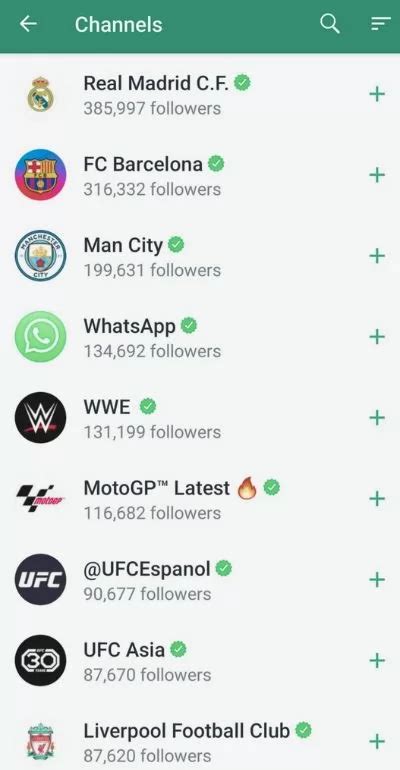This screenshot has width=400, height=770.
Task: Open the filter sort icon
Action: coord(381,24)
